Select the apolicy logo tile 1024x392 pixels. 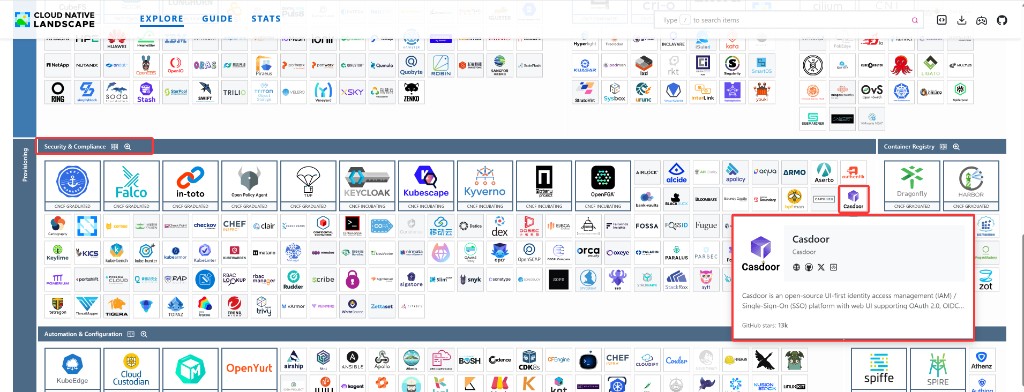click(735, 172)
